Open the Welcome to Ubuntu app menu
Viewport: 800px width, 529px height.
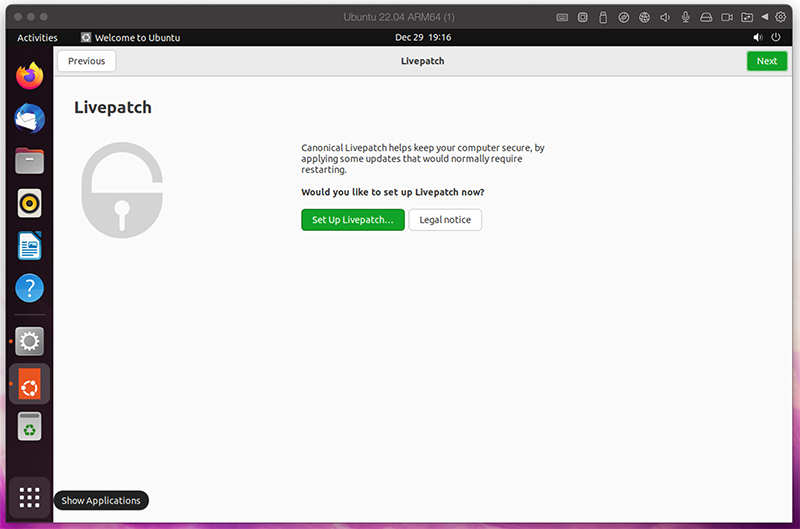[x=131, y=38]
